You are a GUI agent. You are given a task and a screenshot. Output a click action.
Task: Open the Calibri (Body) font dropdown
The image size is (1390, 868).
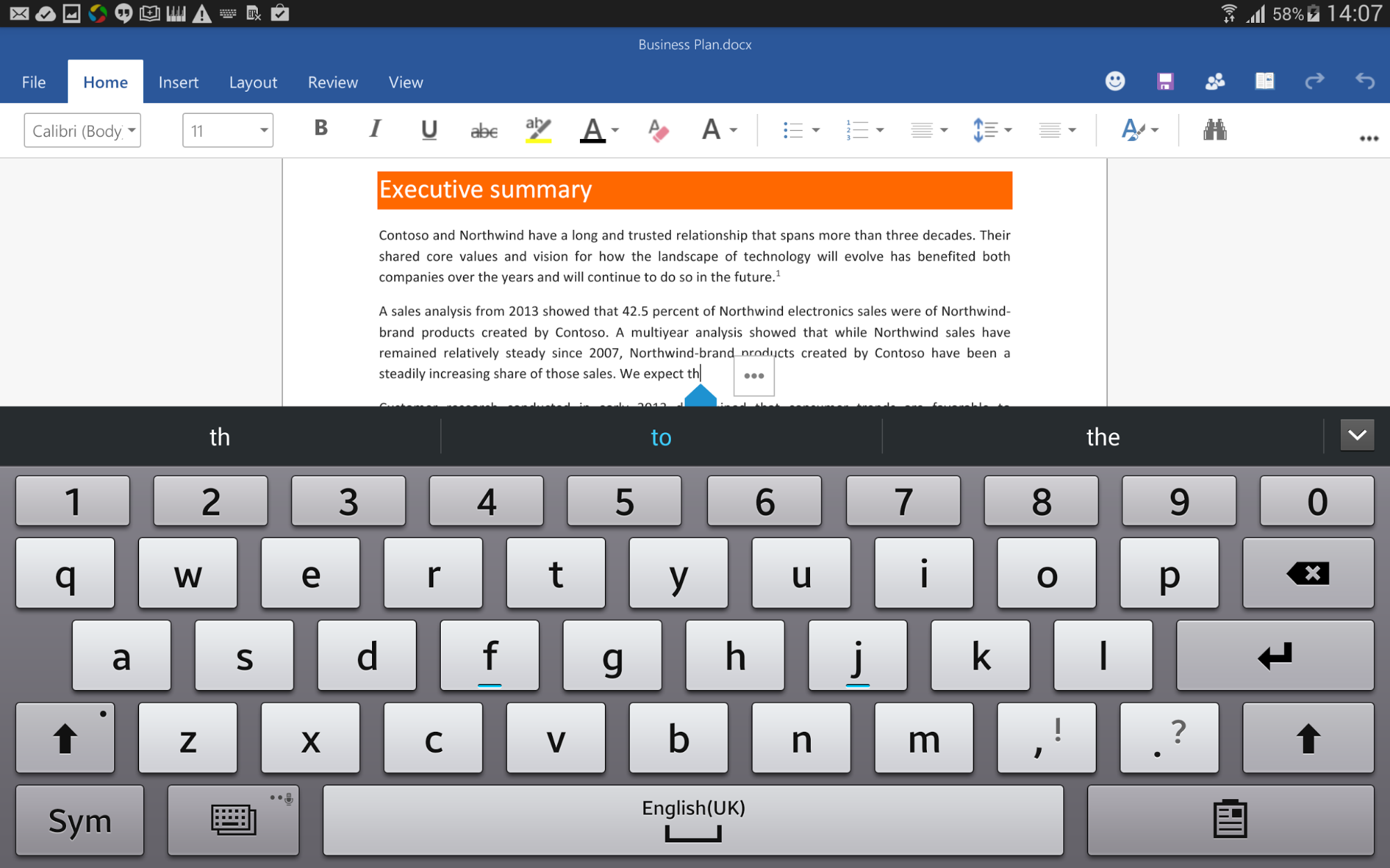[83, 131]
